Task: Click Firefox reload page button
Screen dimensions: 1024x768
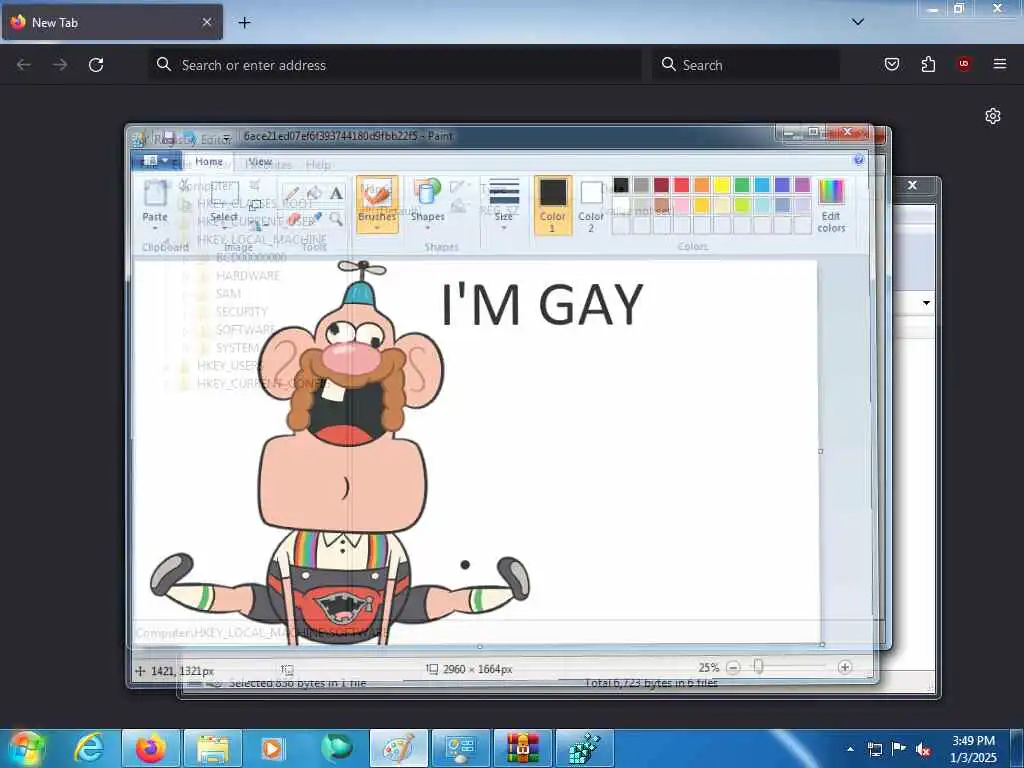Action: point(96,65)
